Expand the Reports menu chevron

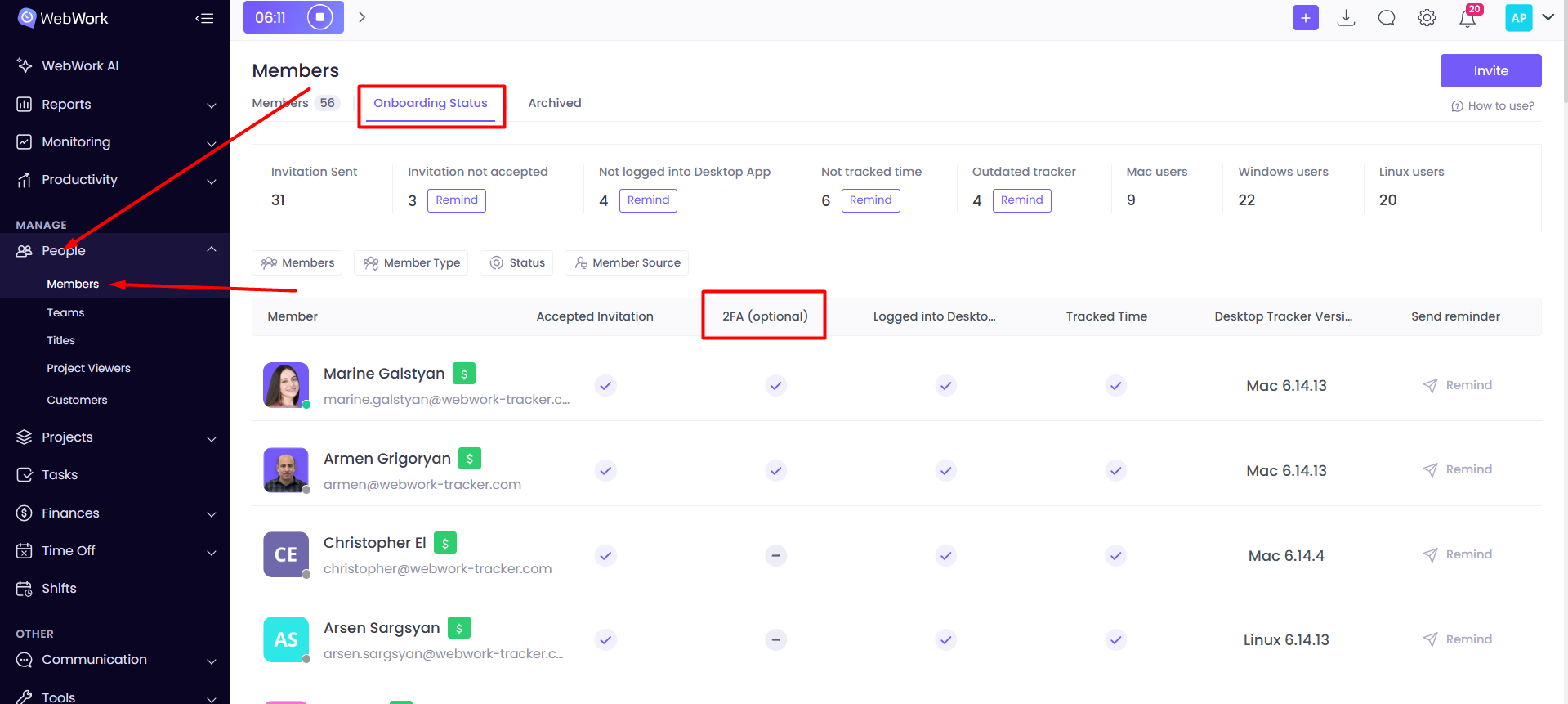tap(212, 105)
